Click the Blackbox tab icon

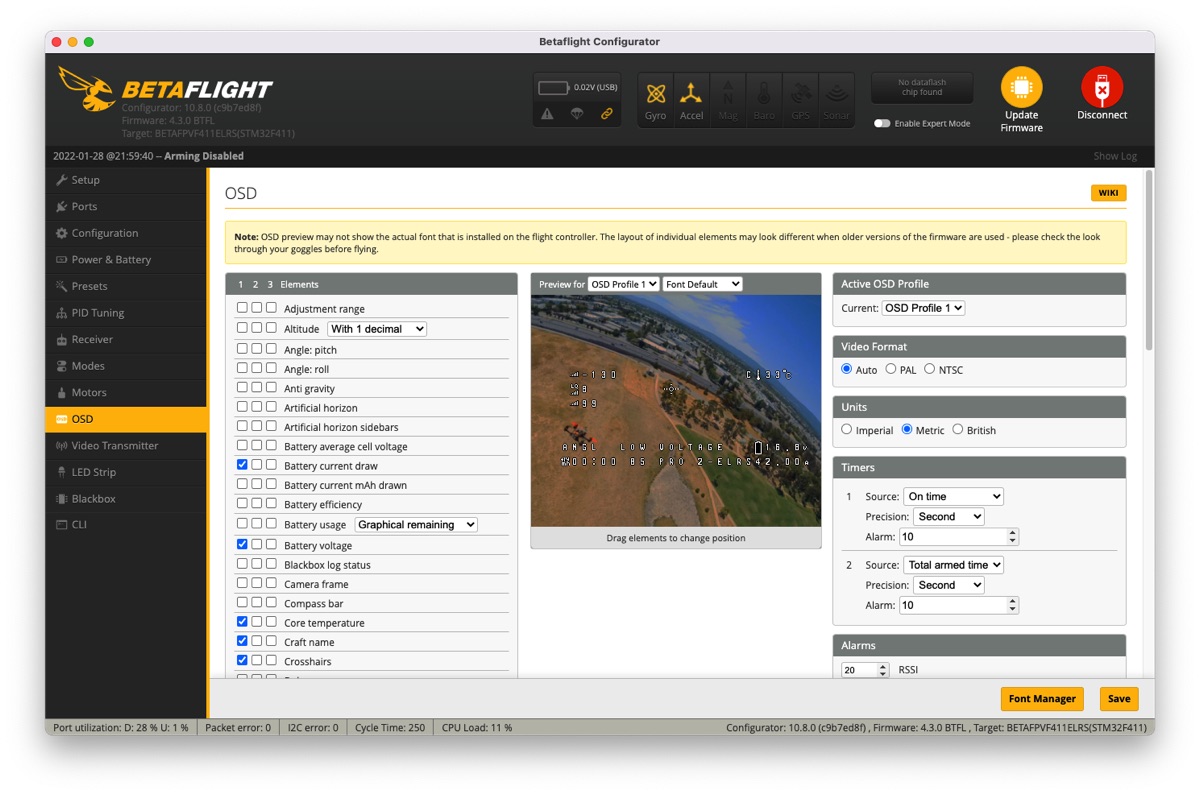click(x=62, y=498)
